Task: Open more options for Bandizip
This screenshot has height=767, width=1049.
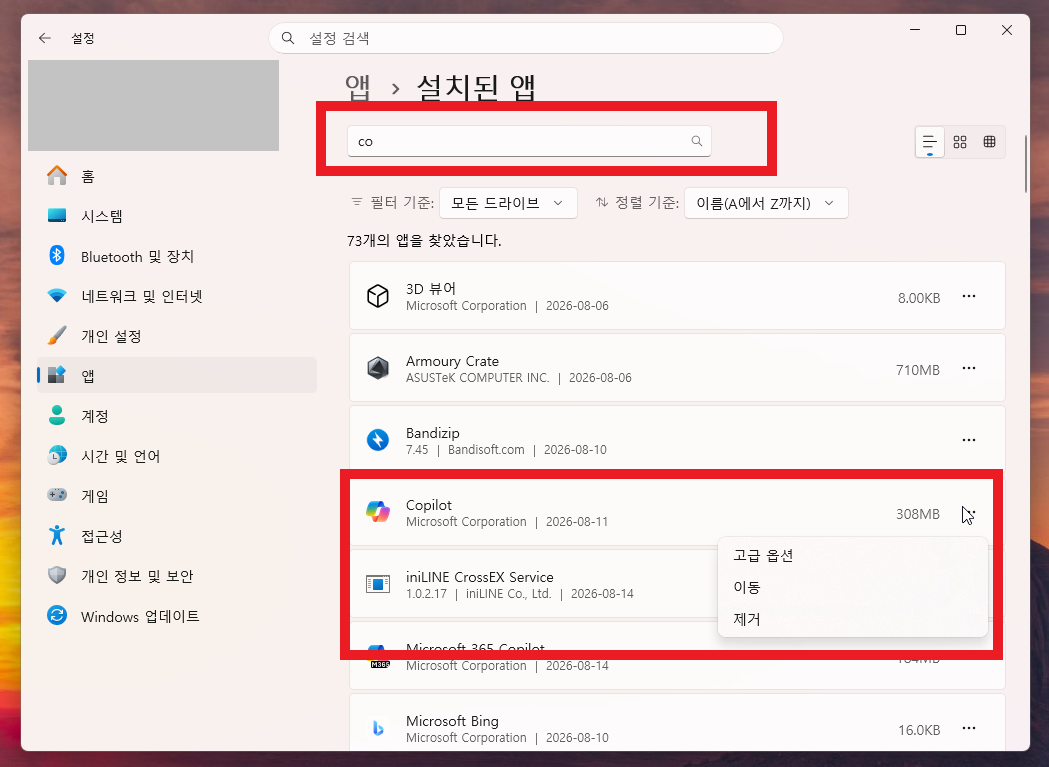Action: [x=969, y=440]
